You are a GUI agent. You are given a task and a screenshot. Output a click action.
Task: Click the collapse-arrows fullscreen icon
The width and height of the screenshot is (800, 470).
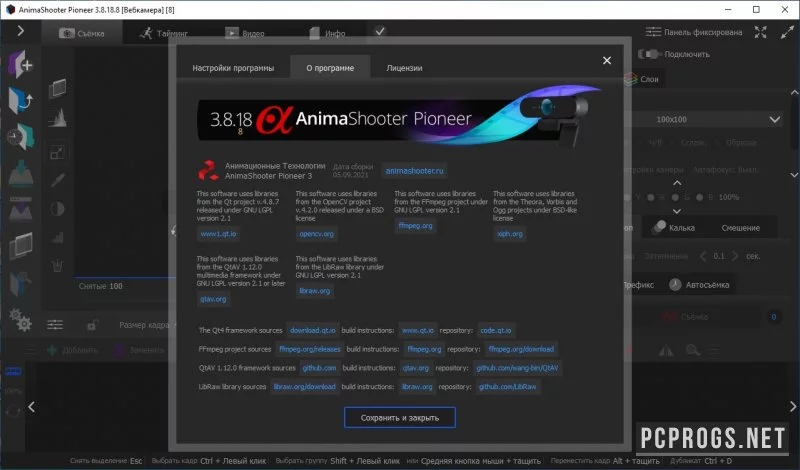point(760,32)
